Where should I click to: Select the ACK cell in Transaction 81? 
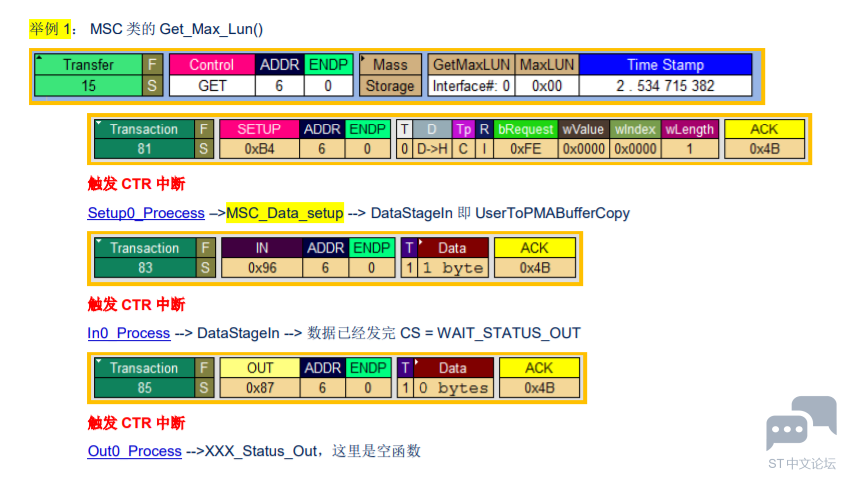(764, 129)
